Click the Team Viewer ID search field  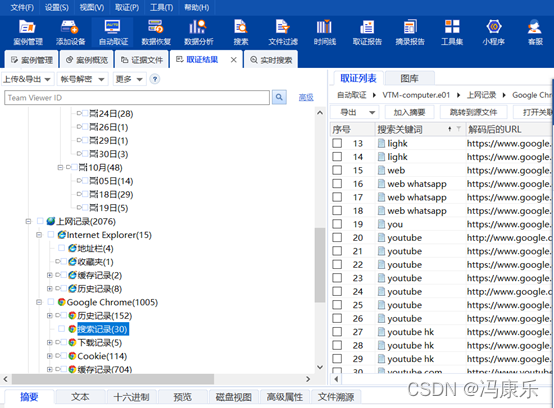pyautogui.click(x=137, y=97)
